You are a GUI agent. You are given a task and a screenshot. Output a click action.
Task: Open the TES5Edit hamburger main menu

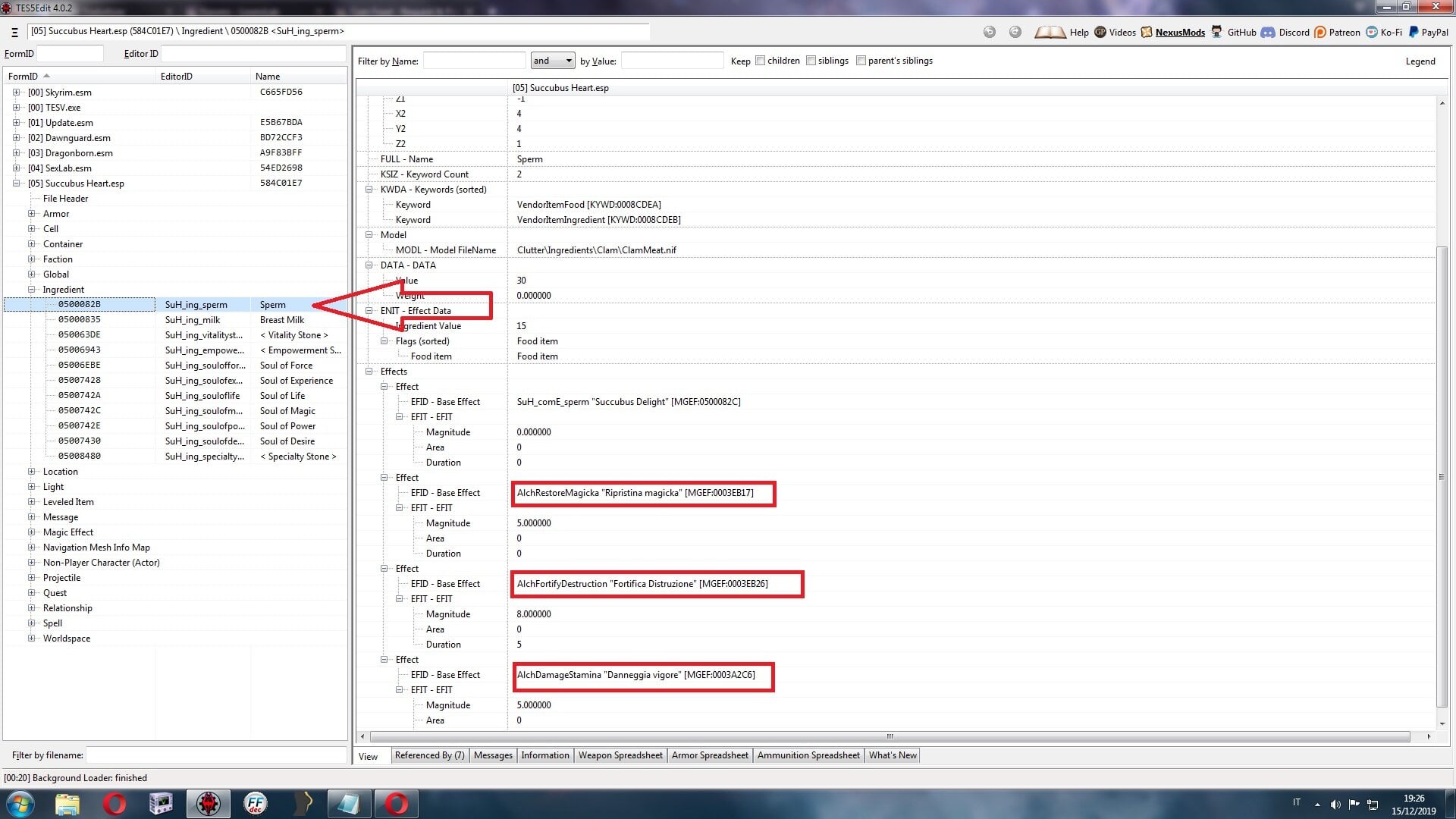coord(14,32)
